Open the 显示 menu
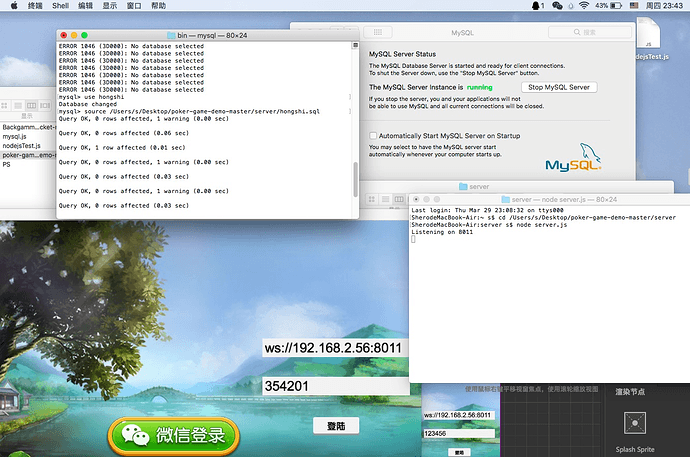The width and height of the screenshot is (690, 457). 110,5
